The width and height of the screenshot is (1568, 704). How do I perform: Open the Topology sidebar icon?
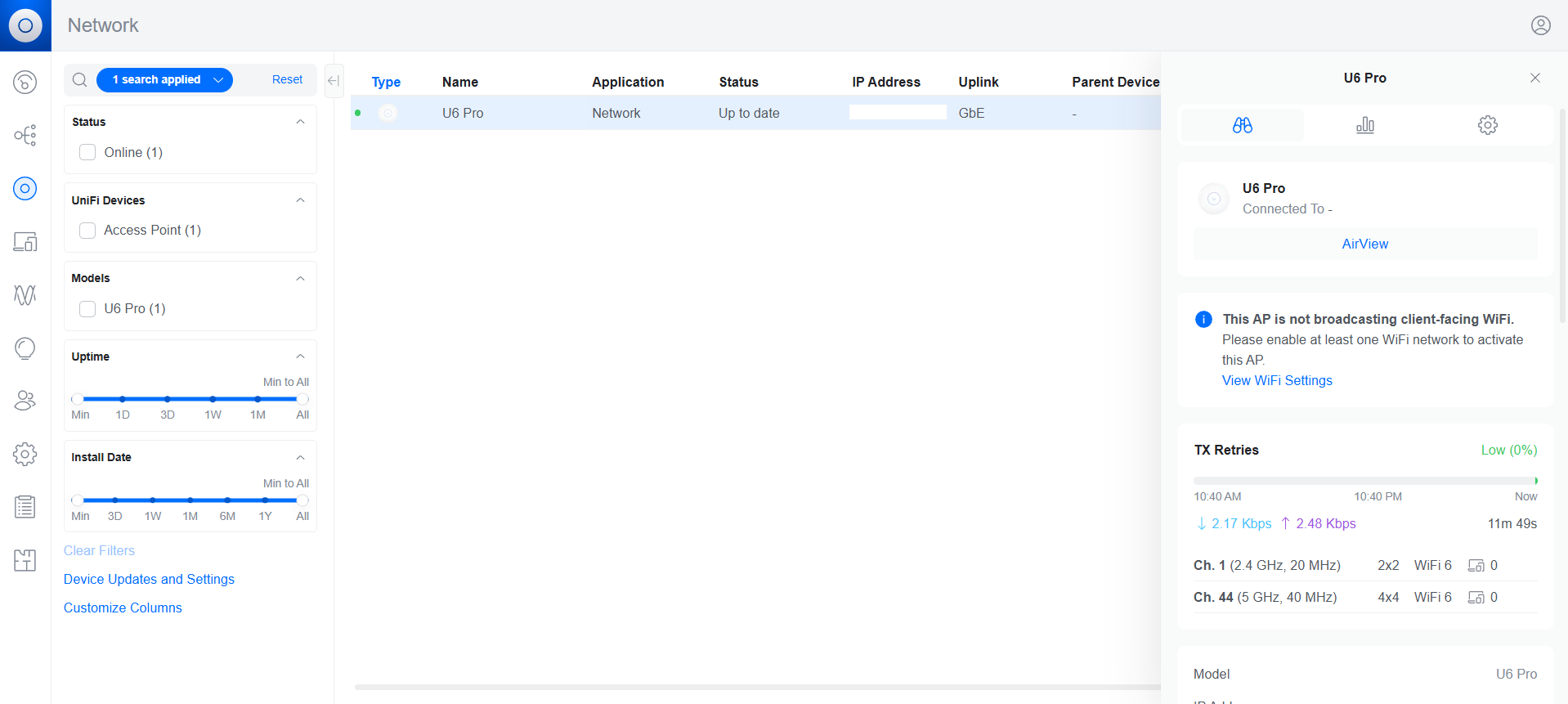click(25, 135)
